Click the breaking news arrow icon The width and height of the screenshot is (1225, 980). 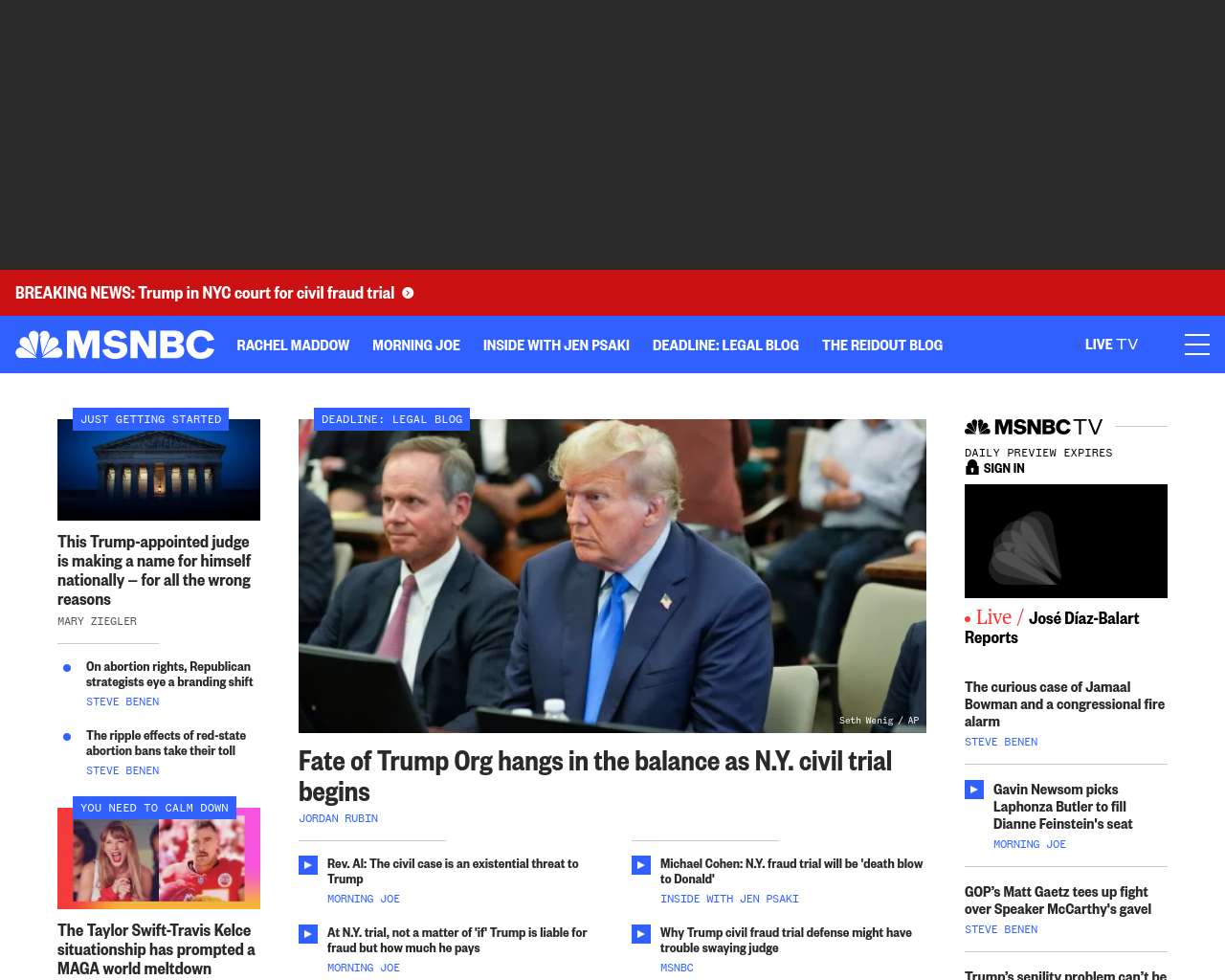[408, 293]
